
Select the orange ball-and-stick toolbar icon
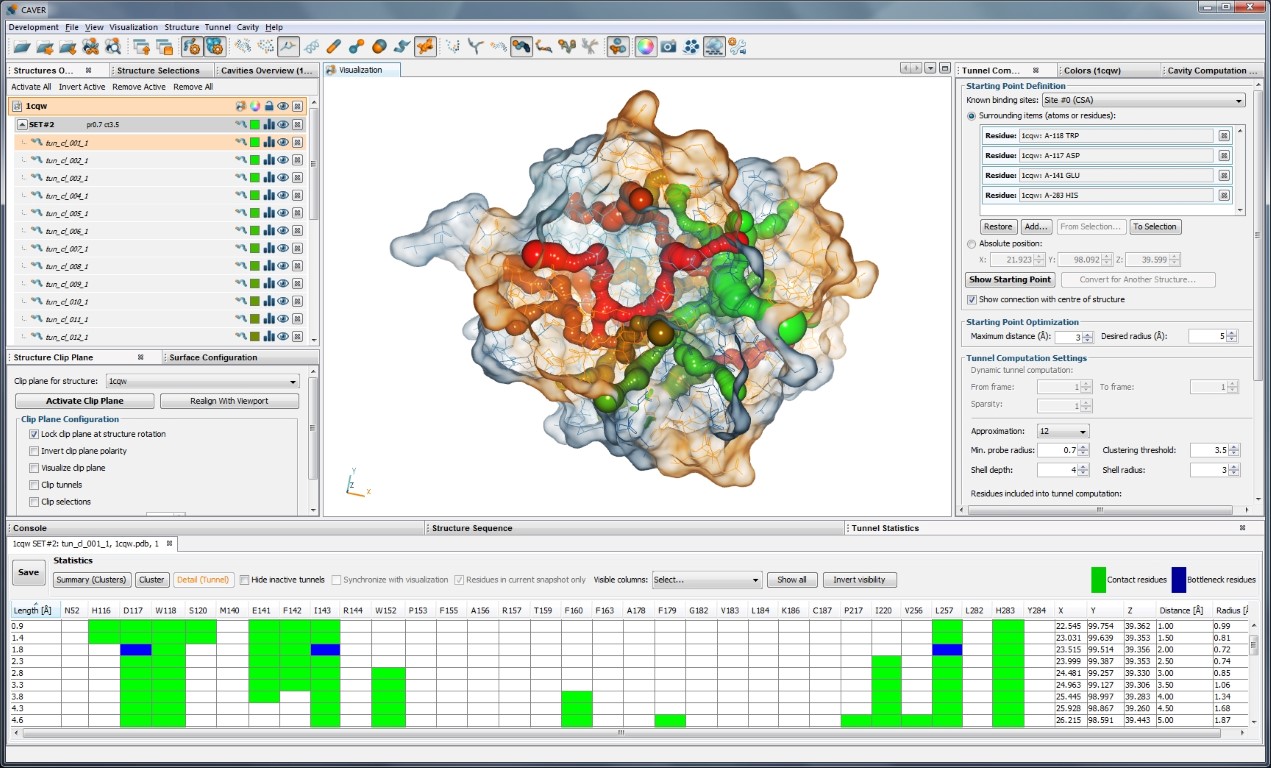click(356, 46)
